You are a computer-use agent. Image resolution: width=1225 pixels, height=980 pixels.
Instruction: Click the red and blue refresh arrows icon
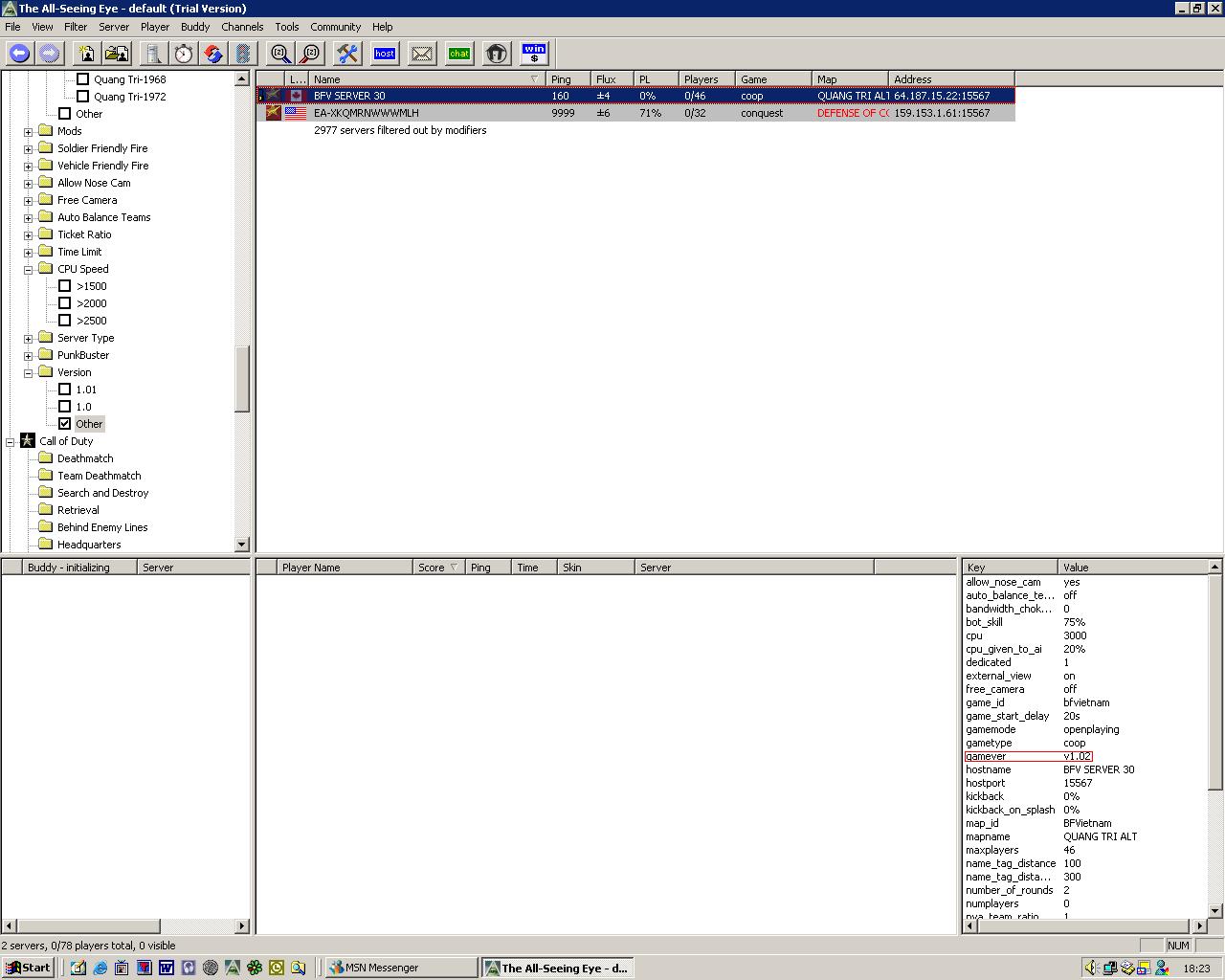pos(213,54)
